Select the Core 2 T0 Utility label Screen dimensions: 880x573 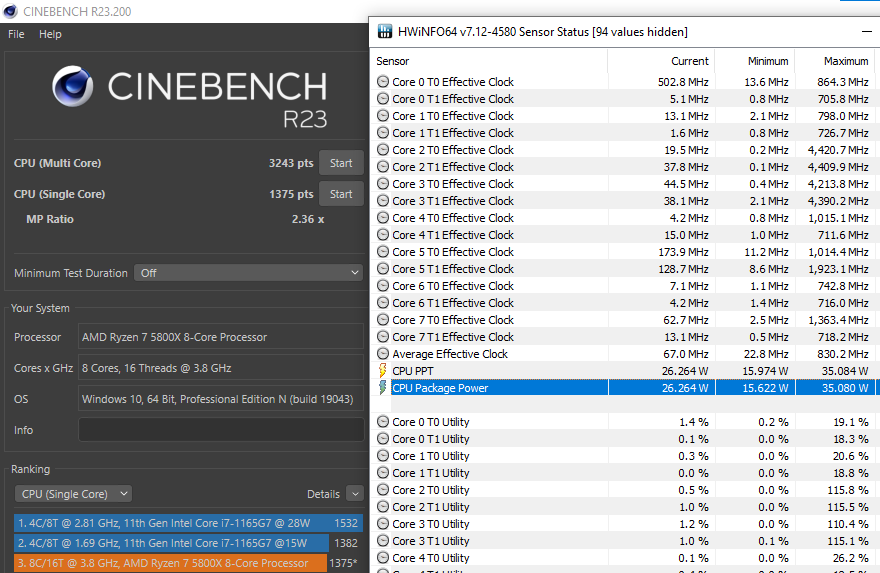[430, 490]
